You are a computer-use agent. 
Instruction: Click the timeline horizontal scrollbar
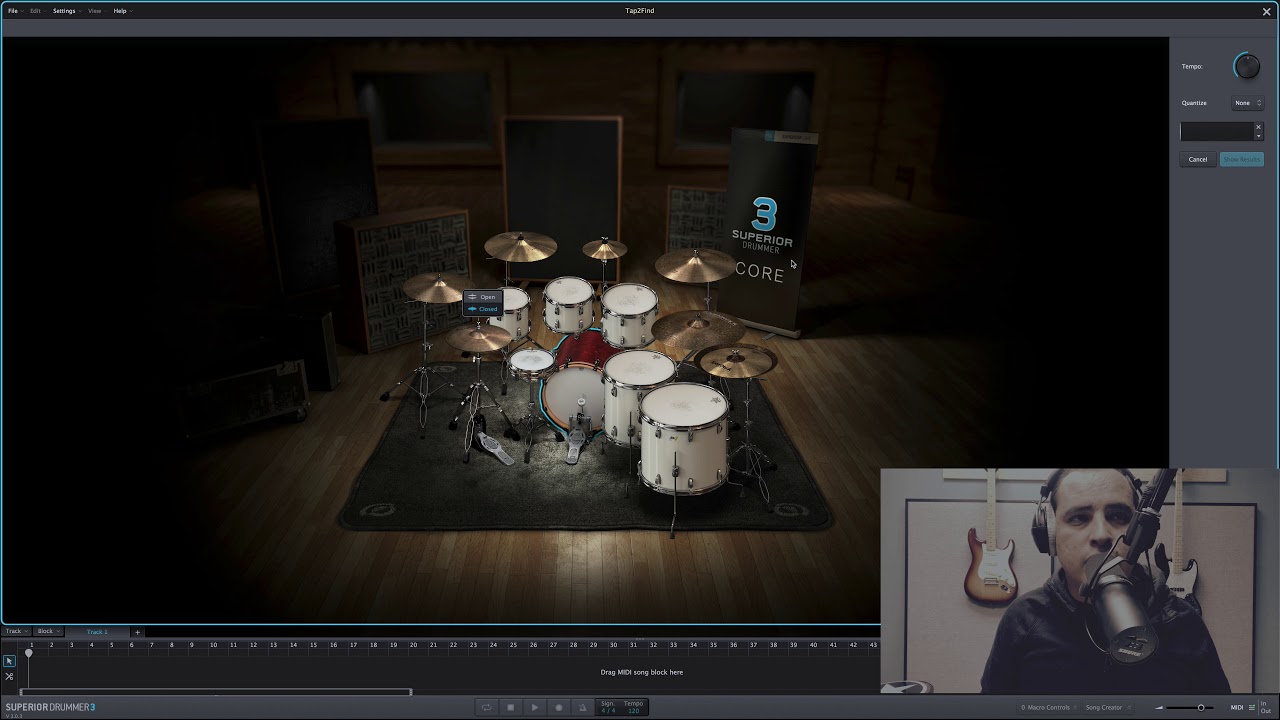coord(215,691)
